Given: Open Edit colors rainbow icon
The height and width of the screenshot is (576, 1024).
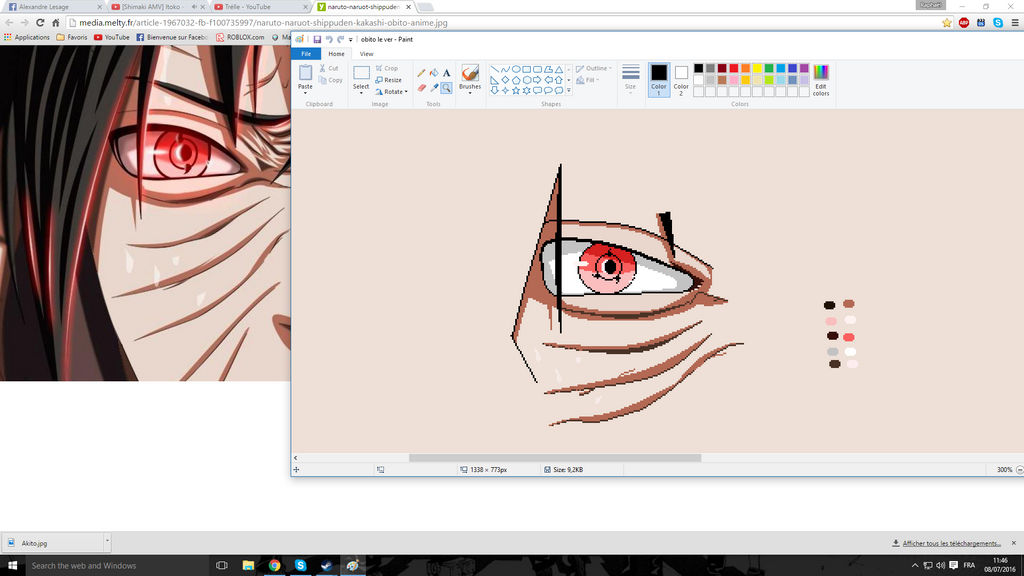Looking at the screenshot, I should pos(821,72).
